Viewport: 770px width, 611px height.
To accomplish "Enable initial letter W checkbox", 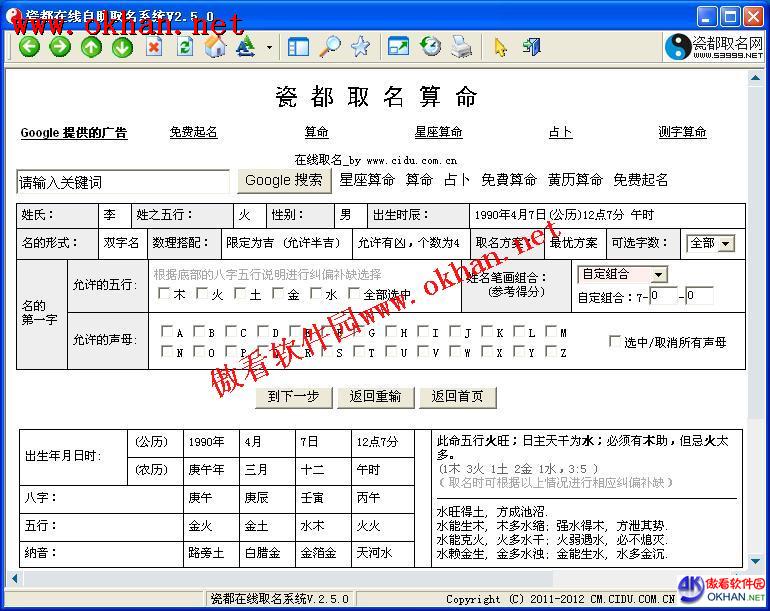I will (455, 351).
